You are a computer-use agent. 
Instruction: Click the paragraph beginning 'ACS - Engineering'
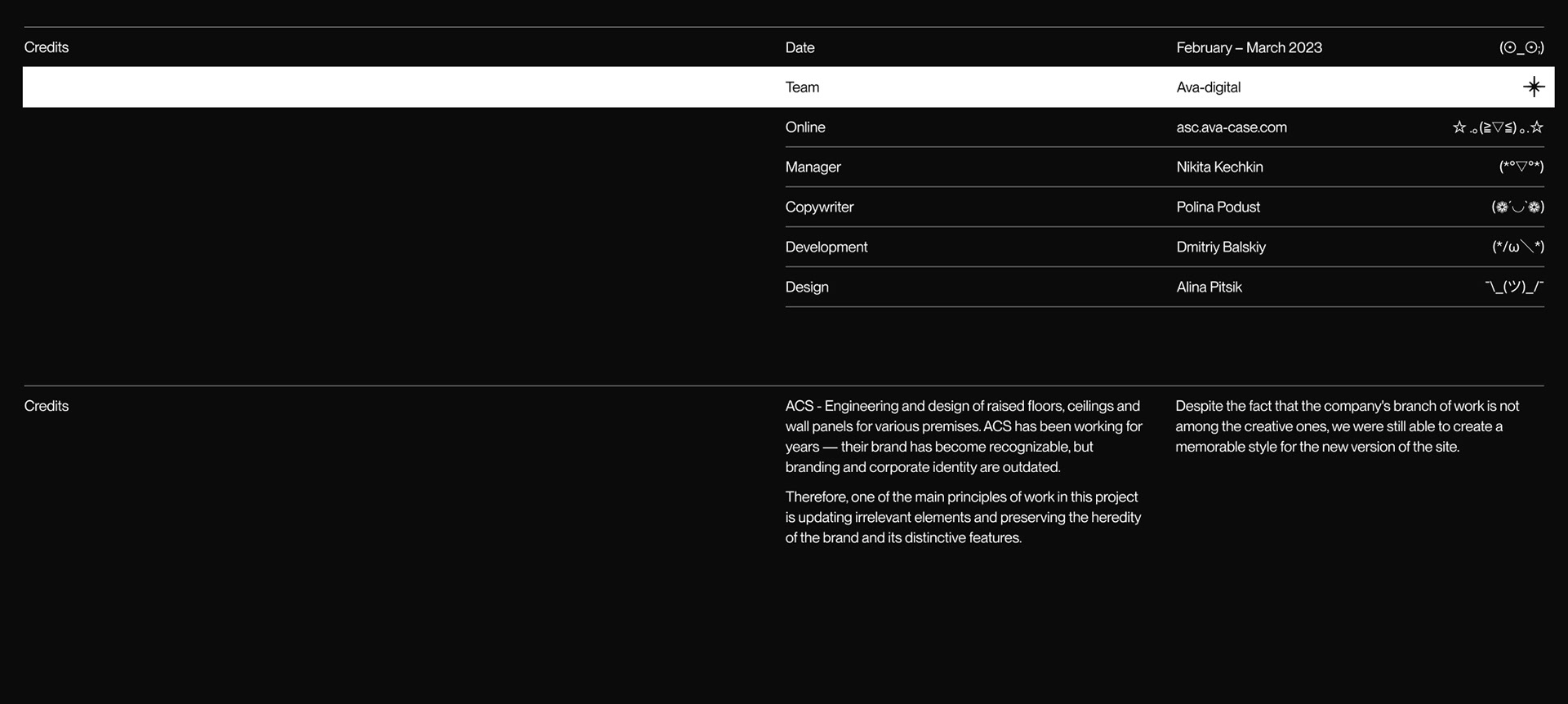point(964,436)
